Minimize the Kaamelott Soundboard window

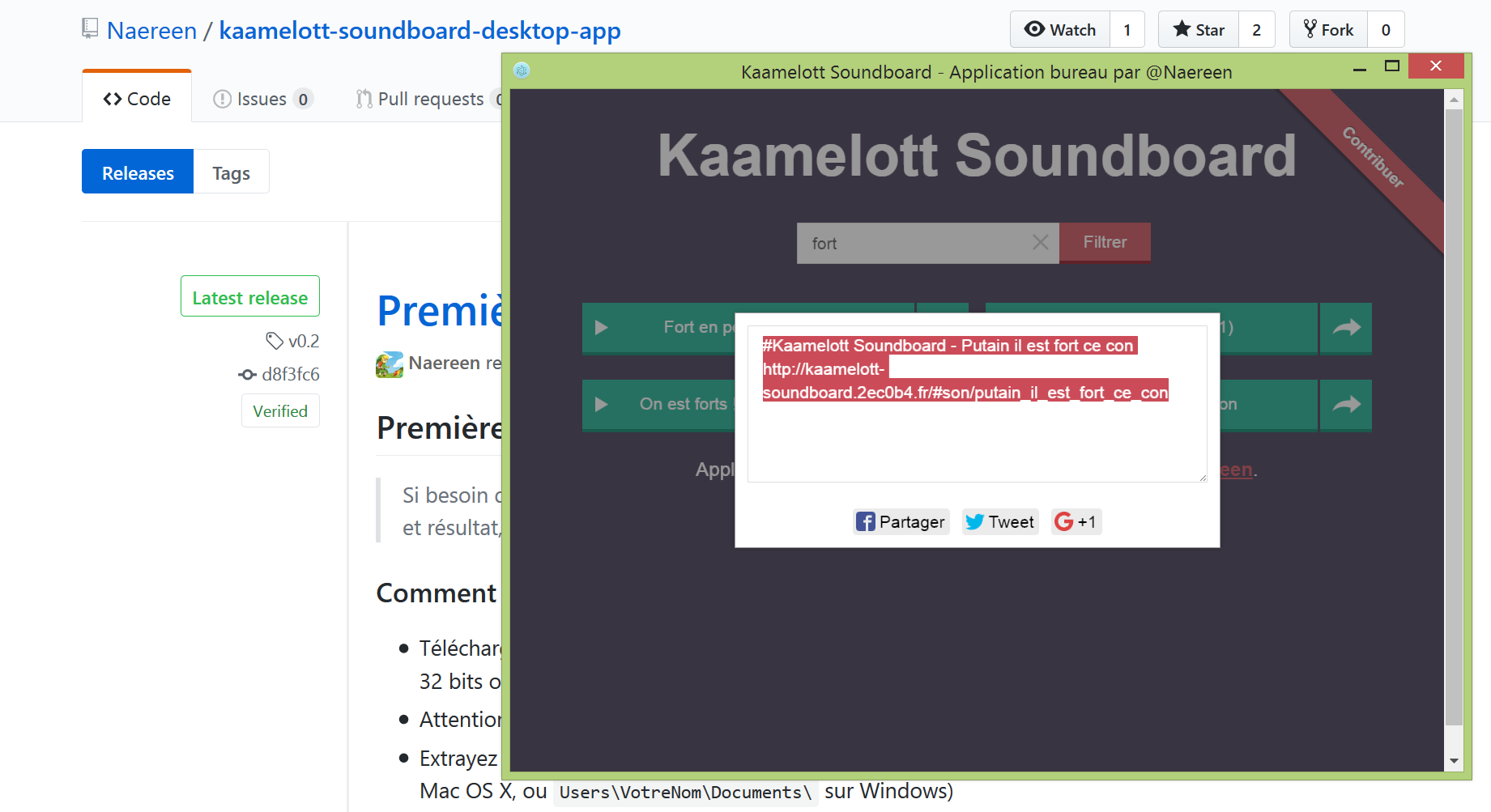pyautogui.click(x=1360, y=68)
